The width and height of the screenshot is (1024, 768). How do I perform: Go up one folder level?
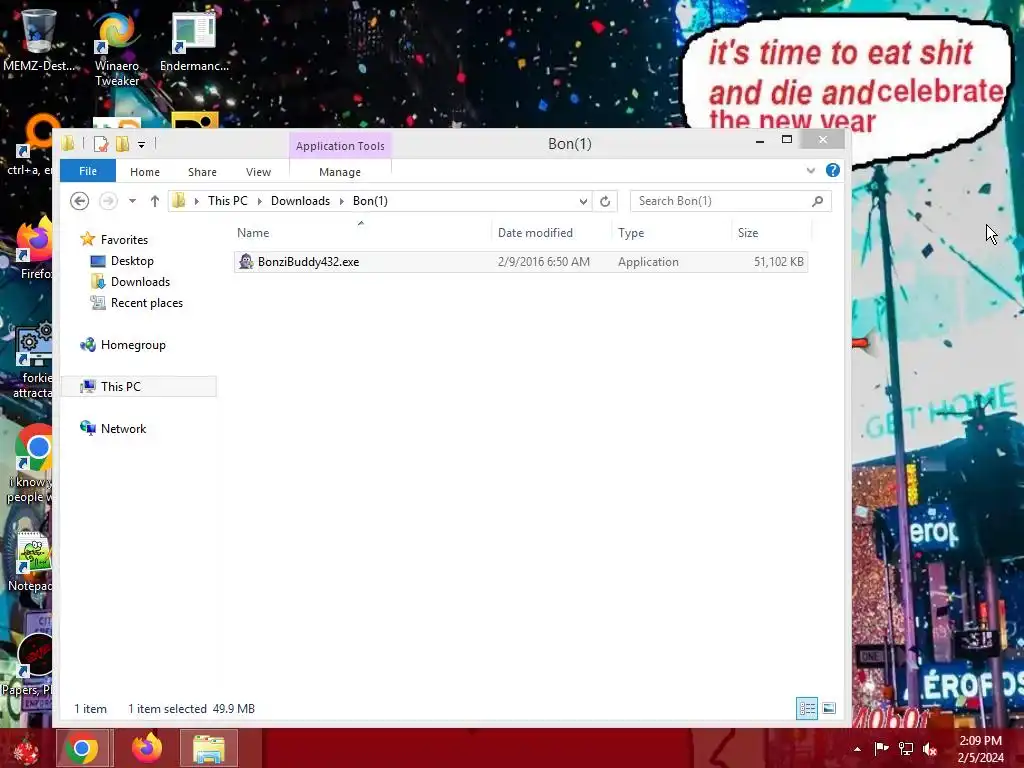click(155, 201)
